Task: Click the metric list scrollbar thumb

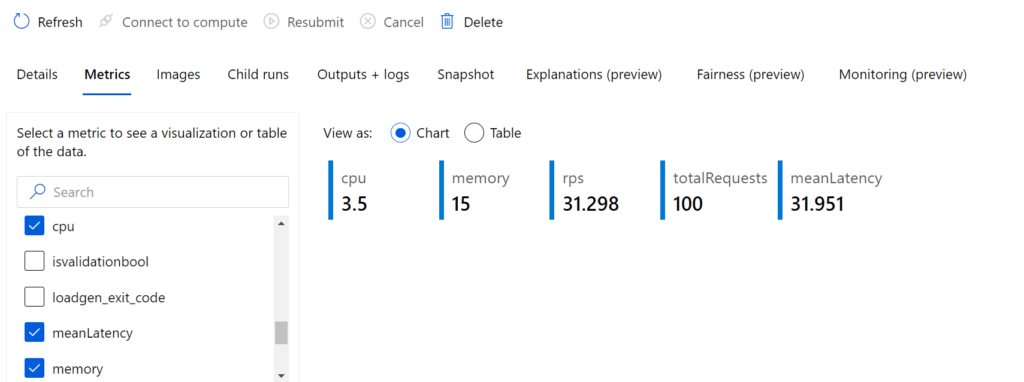Action: click(x=281, y=332)
